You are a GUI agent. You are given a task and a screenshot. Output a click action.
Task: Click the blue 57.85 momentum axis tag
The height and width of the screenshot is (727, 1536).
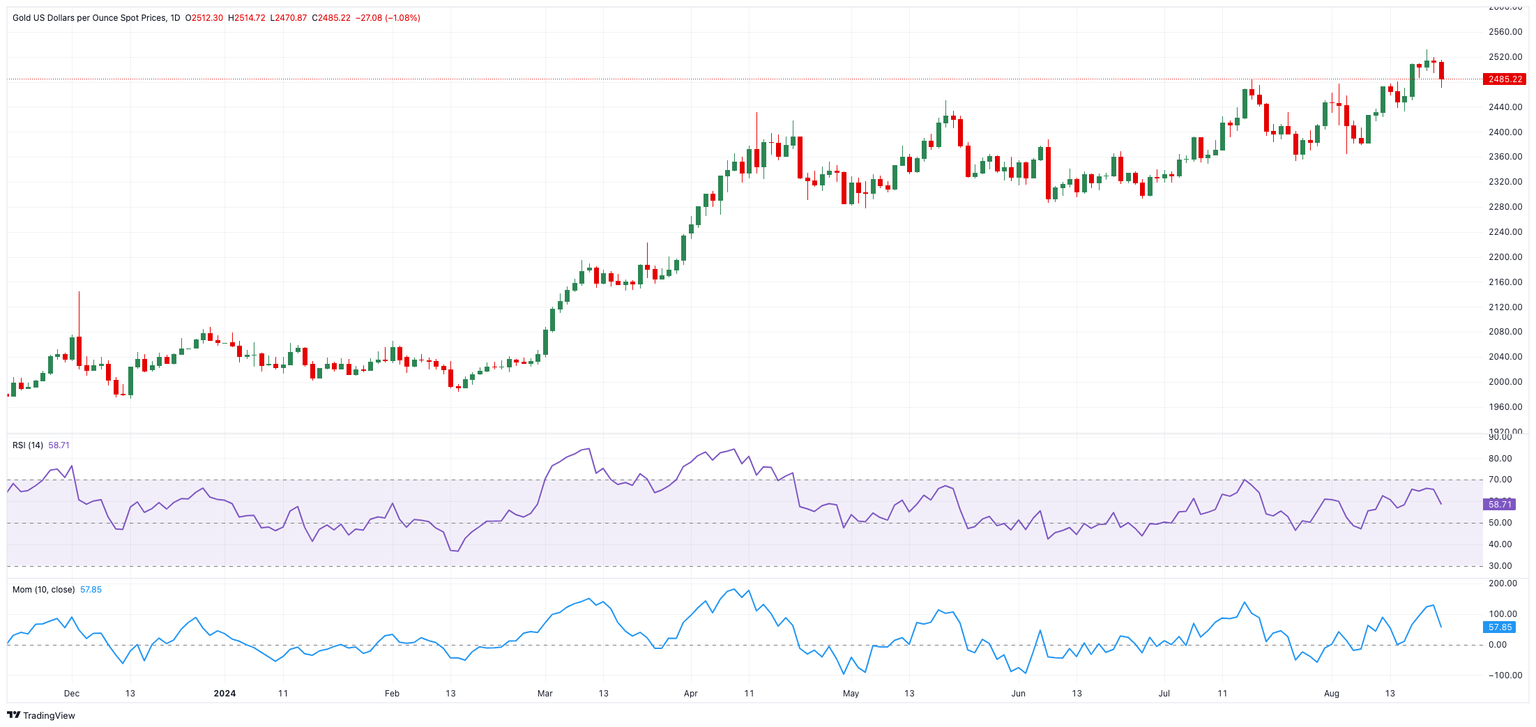[1501, 627]
